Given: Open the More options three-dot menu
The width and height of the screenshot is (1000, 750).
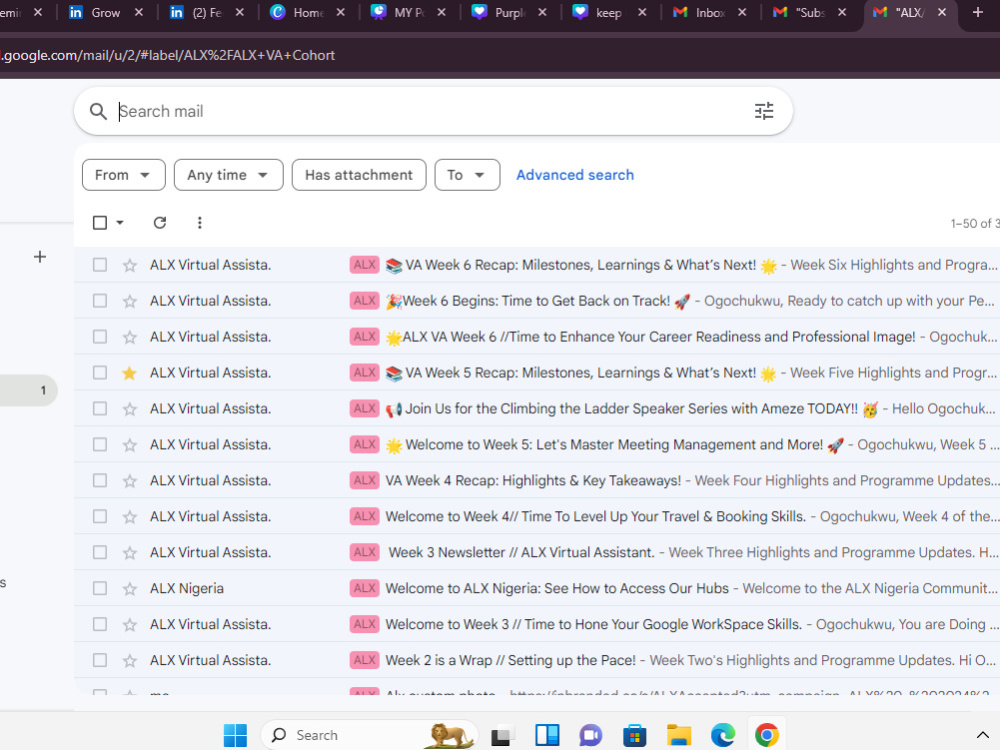Looking at the screenshot, I should click(x=200, y=223).
